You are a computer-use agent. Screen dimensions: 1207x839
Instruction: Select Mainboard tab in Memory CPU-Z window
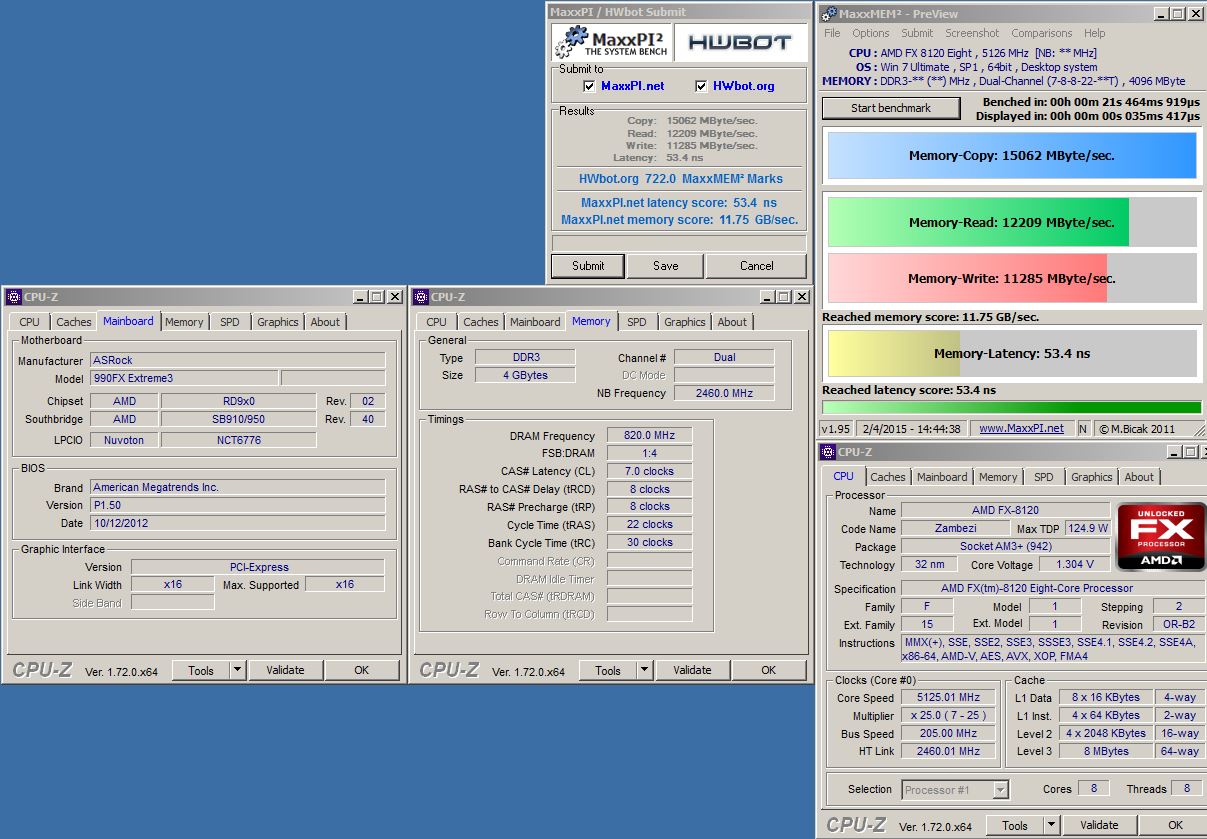[535, 322]
